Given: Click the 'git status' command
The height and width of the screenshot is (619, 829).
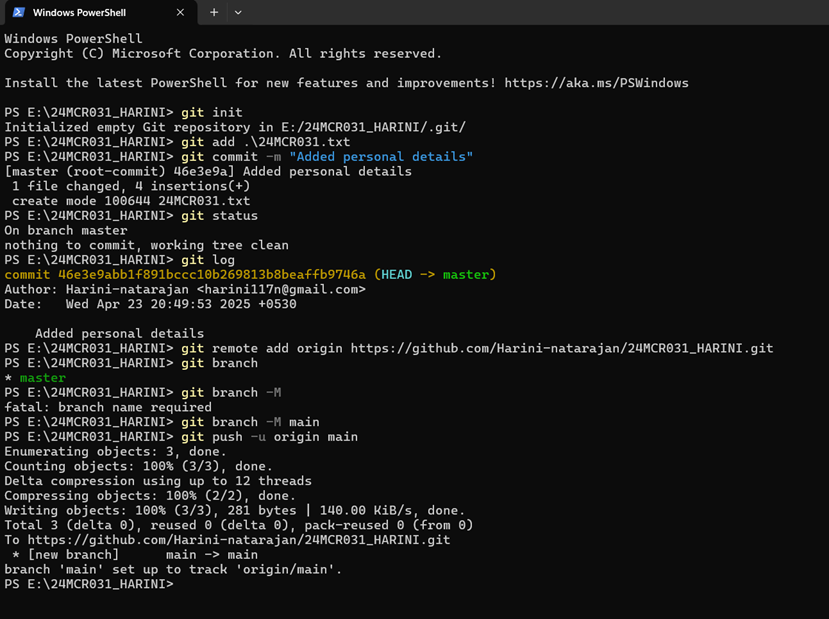Looking at the screenshot, I should [x=219, y=216].
